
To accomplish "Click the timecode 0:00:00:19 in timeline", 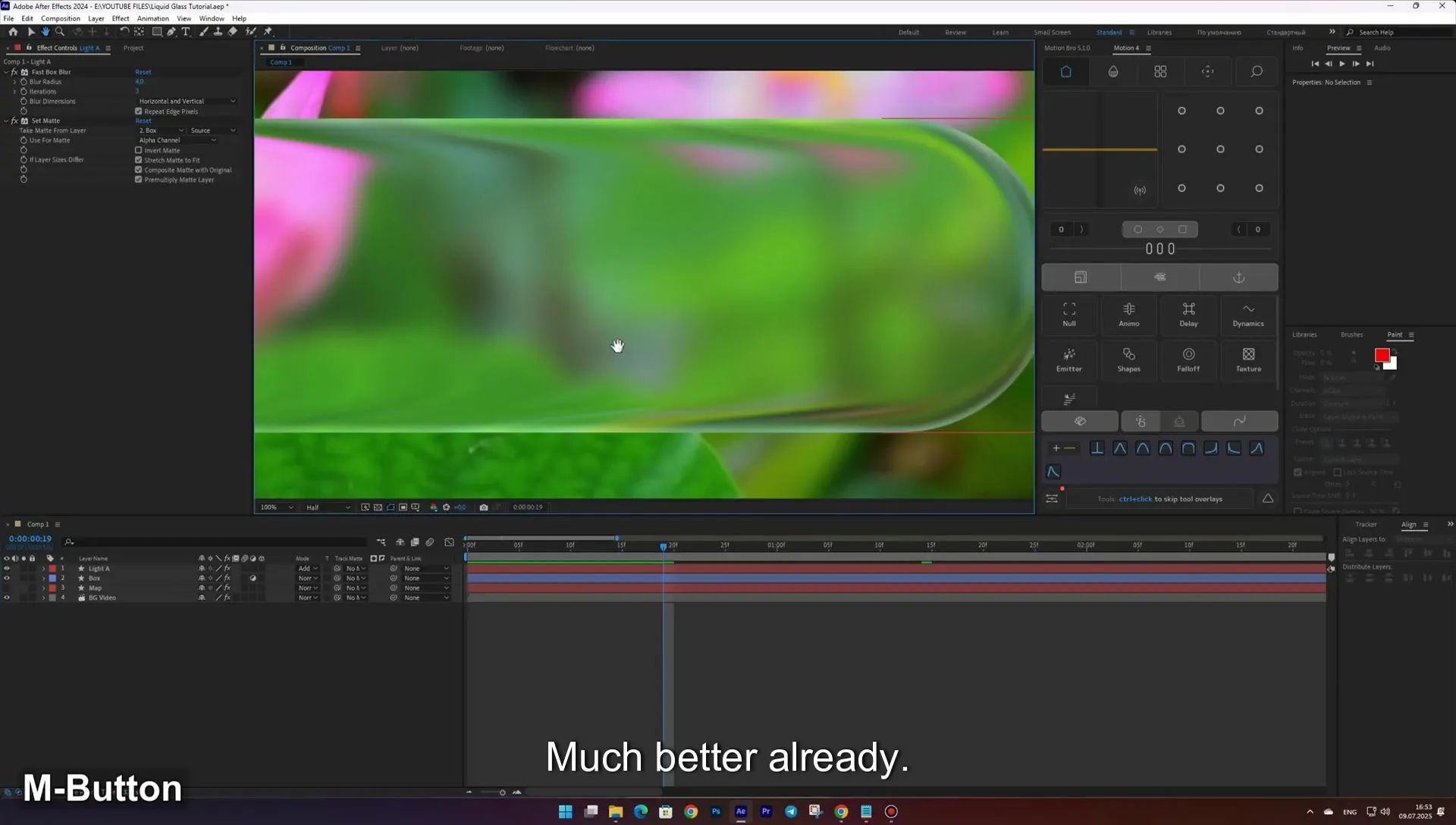I will point(30,539).
